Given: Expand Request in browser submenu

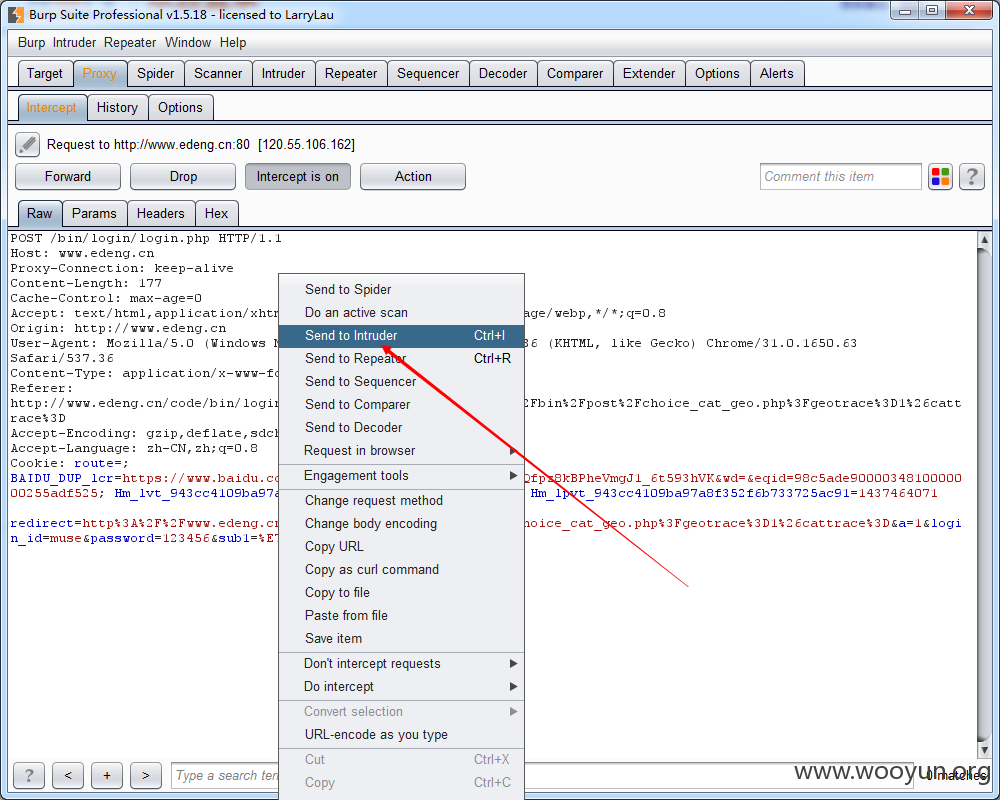Looking at the screenshot, I should [401, 450].
